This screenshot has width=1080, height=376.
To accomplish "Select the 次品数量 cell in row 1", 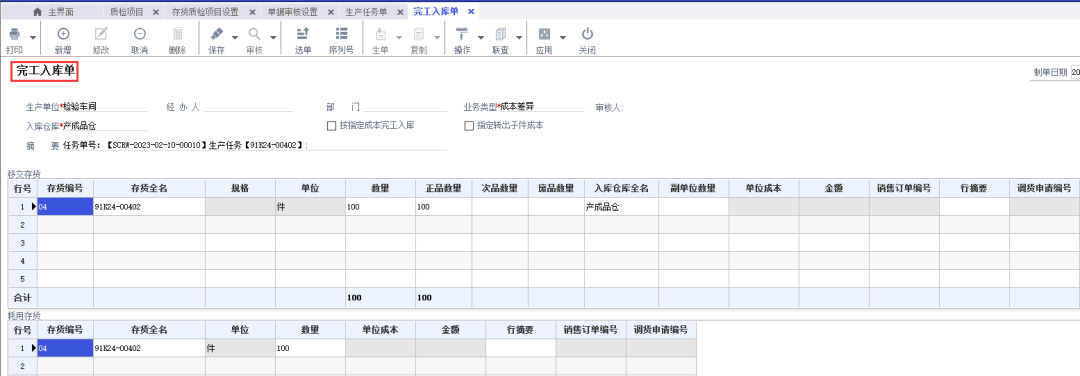I will point(500,207).
